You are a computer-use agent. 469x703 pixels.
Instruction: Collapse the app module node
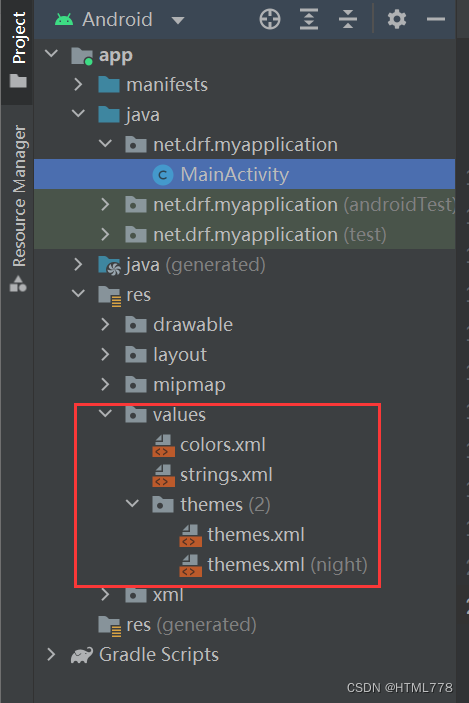click(52, 54)
